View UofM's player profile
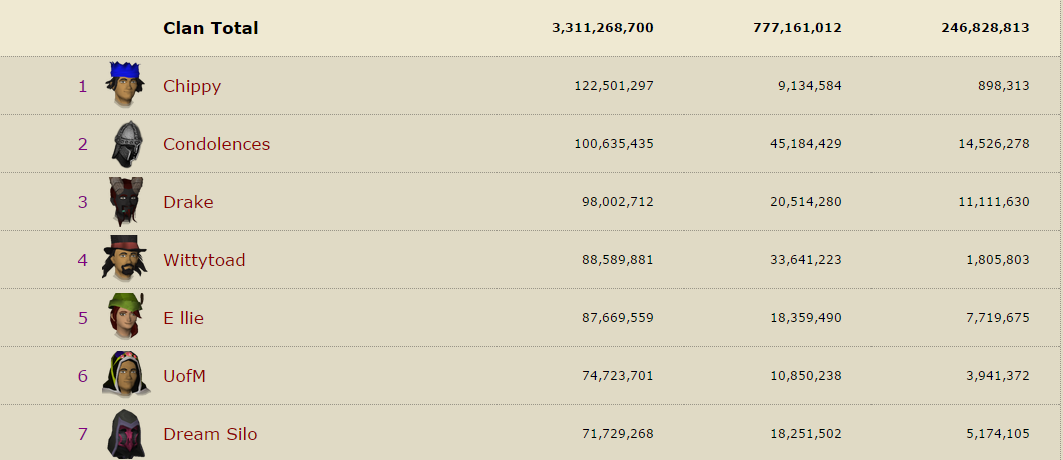 click(184, 376)
